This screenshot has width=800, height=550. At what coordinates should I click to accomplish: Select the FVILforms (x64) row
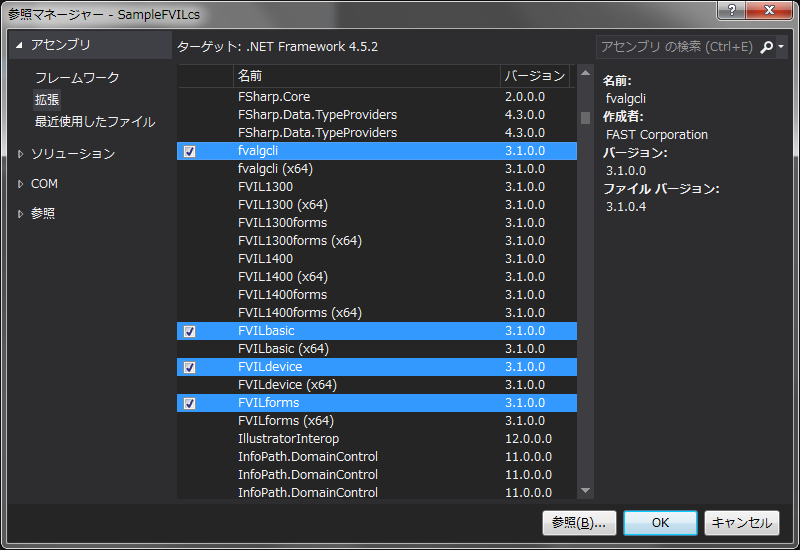point(377,421)
